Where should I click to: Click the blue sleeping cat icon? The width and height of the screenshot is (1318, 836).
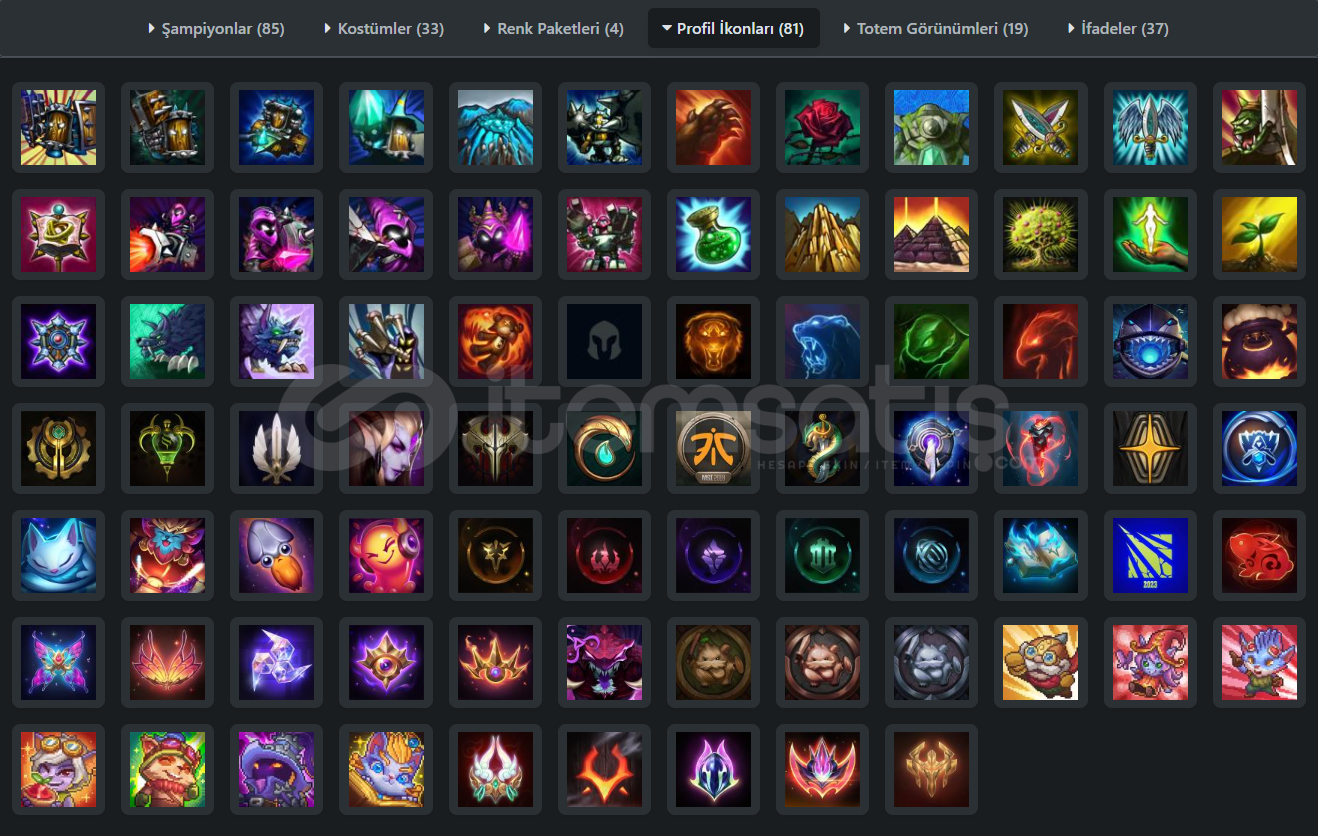point(58,555)
